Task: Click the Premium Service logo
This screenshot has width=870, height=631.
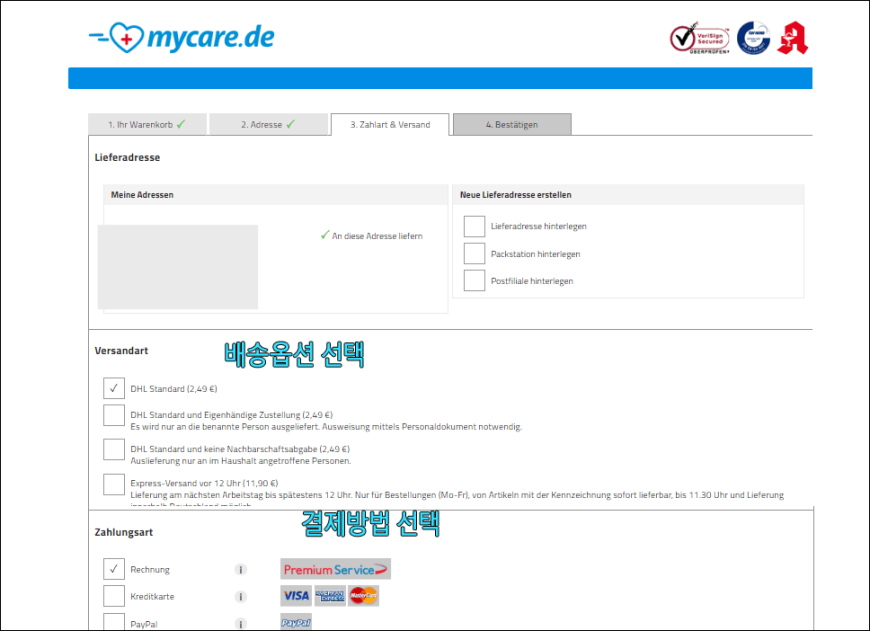Action: [336, 569]
